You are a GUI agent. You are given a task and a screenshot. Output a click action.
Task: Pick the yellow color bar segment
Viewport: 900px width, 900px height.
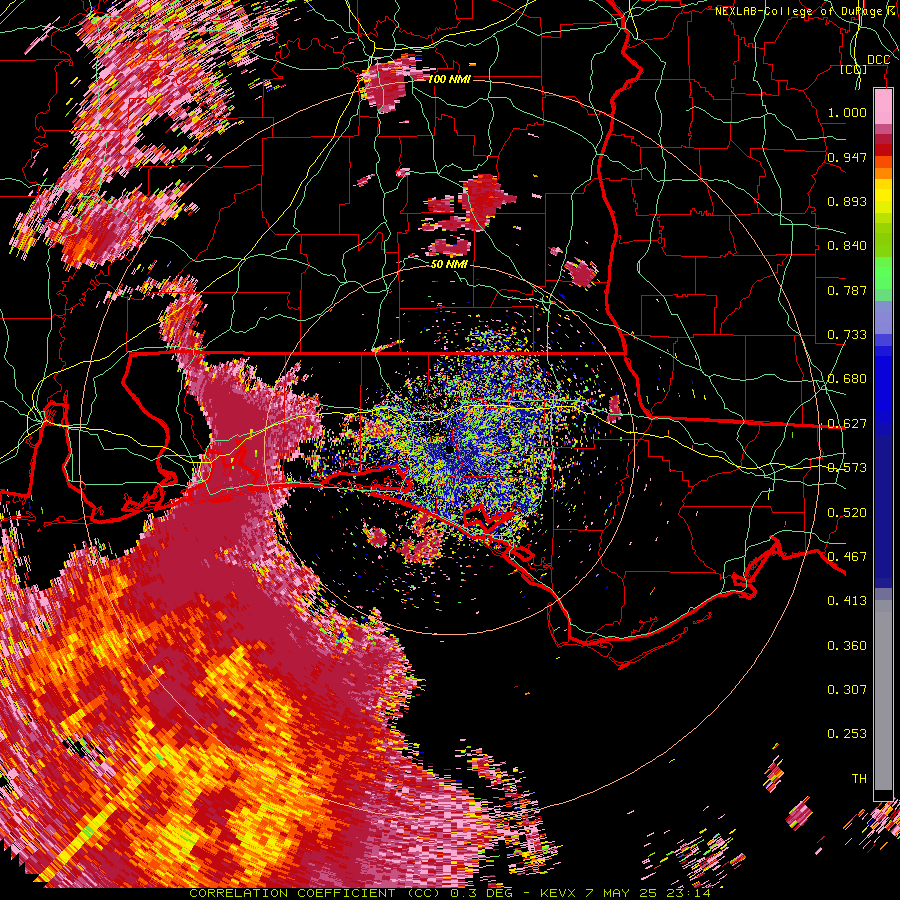883,196
